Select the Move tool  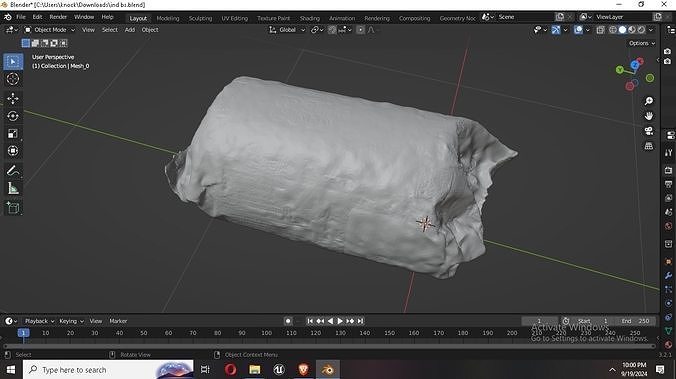click(13, 99)
